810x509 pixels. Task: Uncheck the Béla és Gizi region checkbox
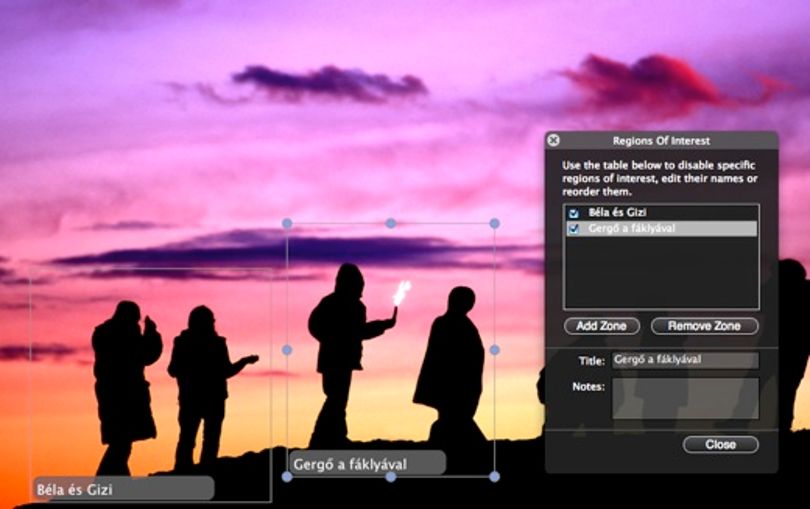point(573,213)
